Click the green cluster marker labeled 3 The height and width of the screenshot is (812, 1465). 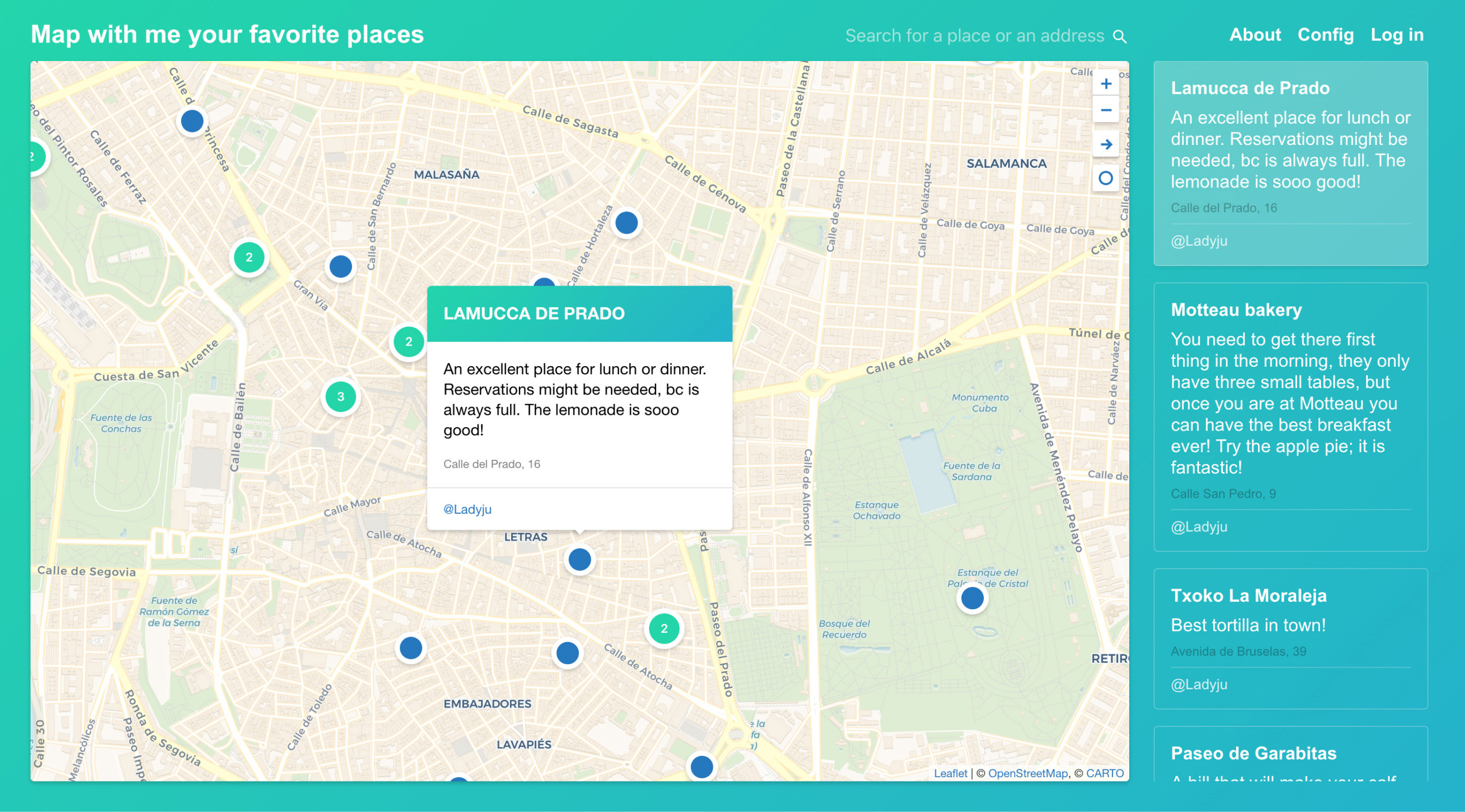pyautogui.click(x=340, y=397)
